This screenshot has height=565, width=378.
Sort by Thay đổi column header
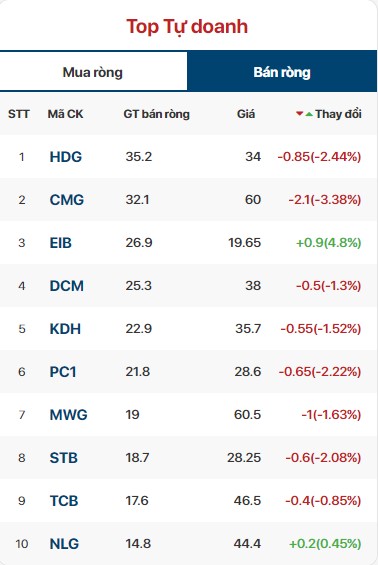(x=338, y=114)
